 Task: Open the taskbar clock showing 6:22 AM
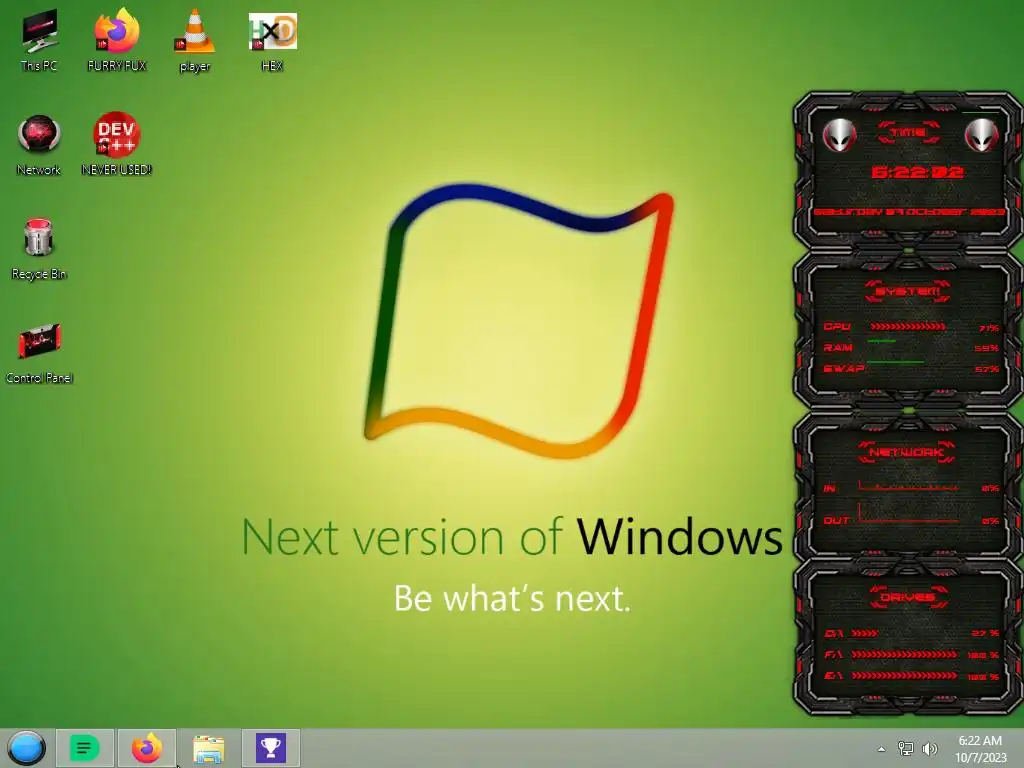[x=980, y=749]
